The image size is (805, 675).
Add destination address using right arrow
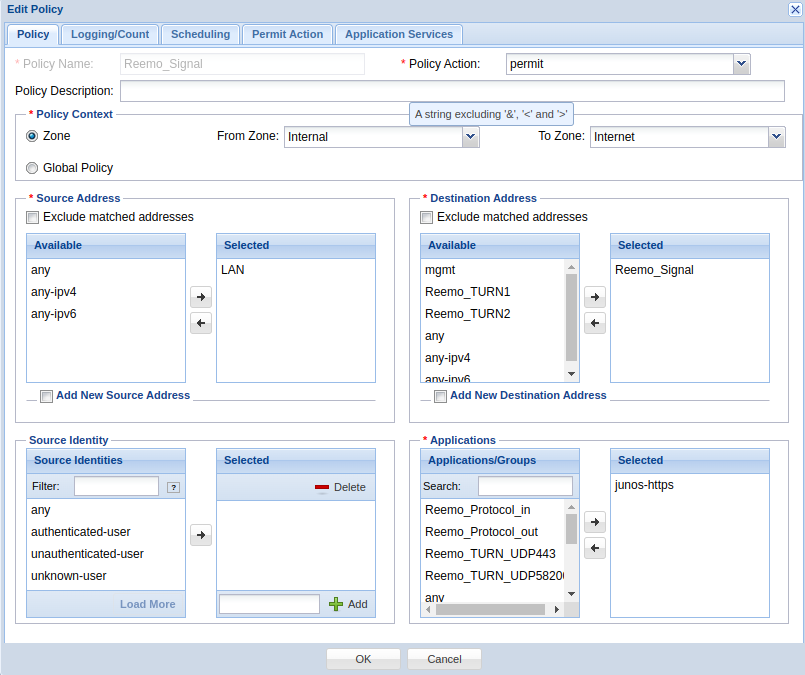click(x=595, y=297)
